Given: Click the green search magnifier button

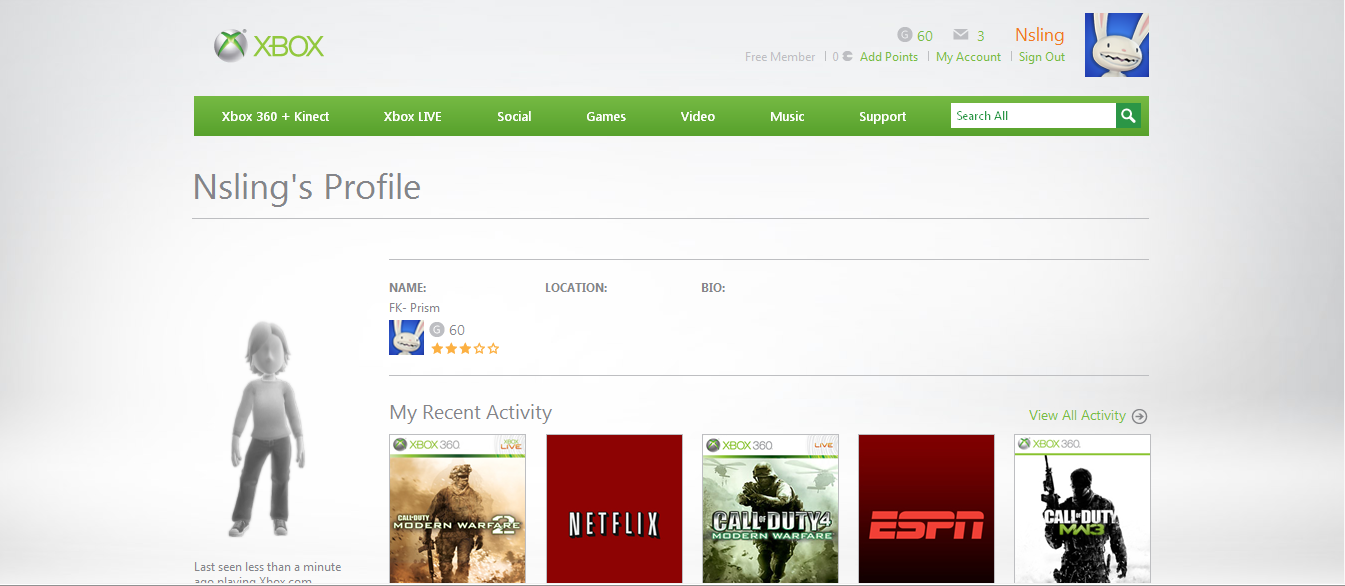Looking at the screenshot, I should pyautogui.click(x=1129, y=116).
